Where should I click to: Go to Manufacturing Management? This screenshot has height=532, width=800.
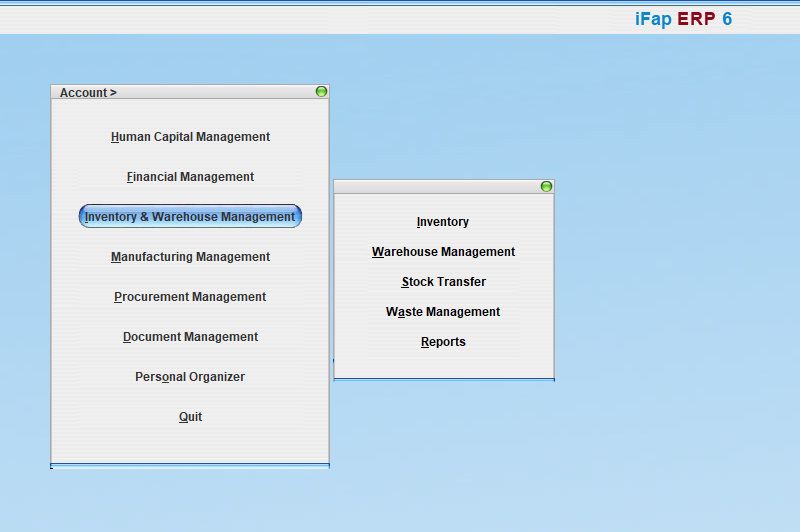coord(190,257)
